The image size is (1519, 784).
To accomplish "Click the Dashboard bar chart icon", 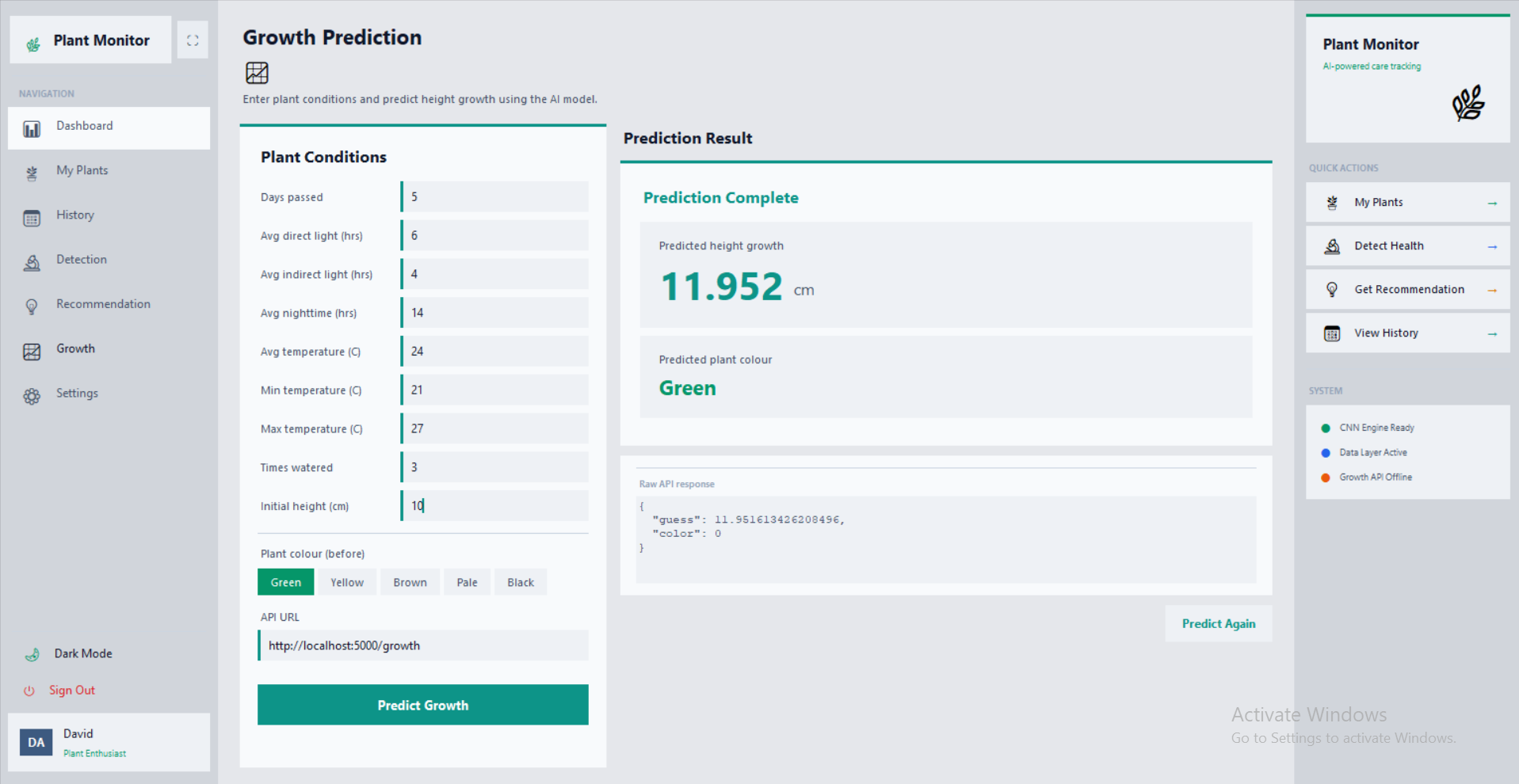I will click(32, 129).
